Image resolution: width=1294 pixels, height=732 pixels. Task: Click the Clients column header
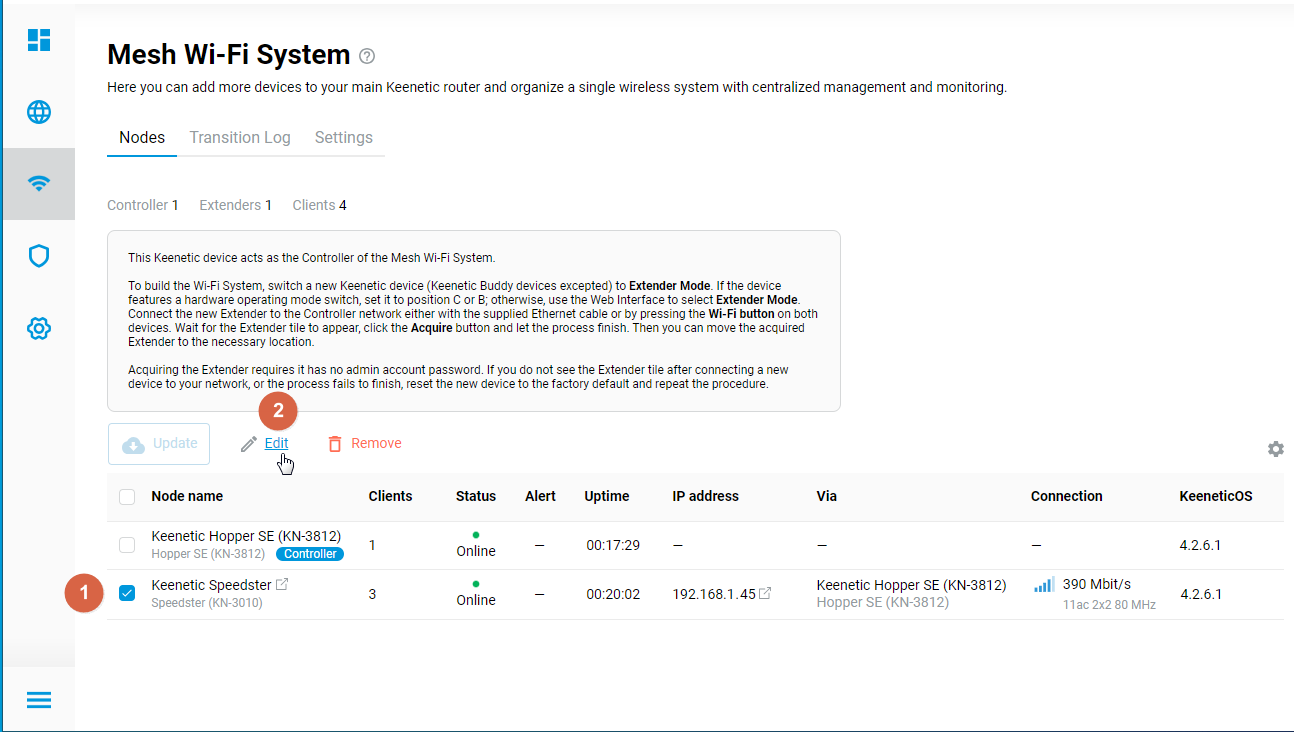[x=390, y=496]
